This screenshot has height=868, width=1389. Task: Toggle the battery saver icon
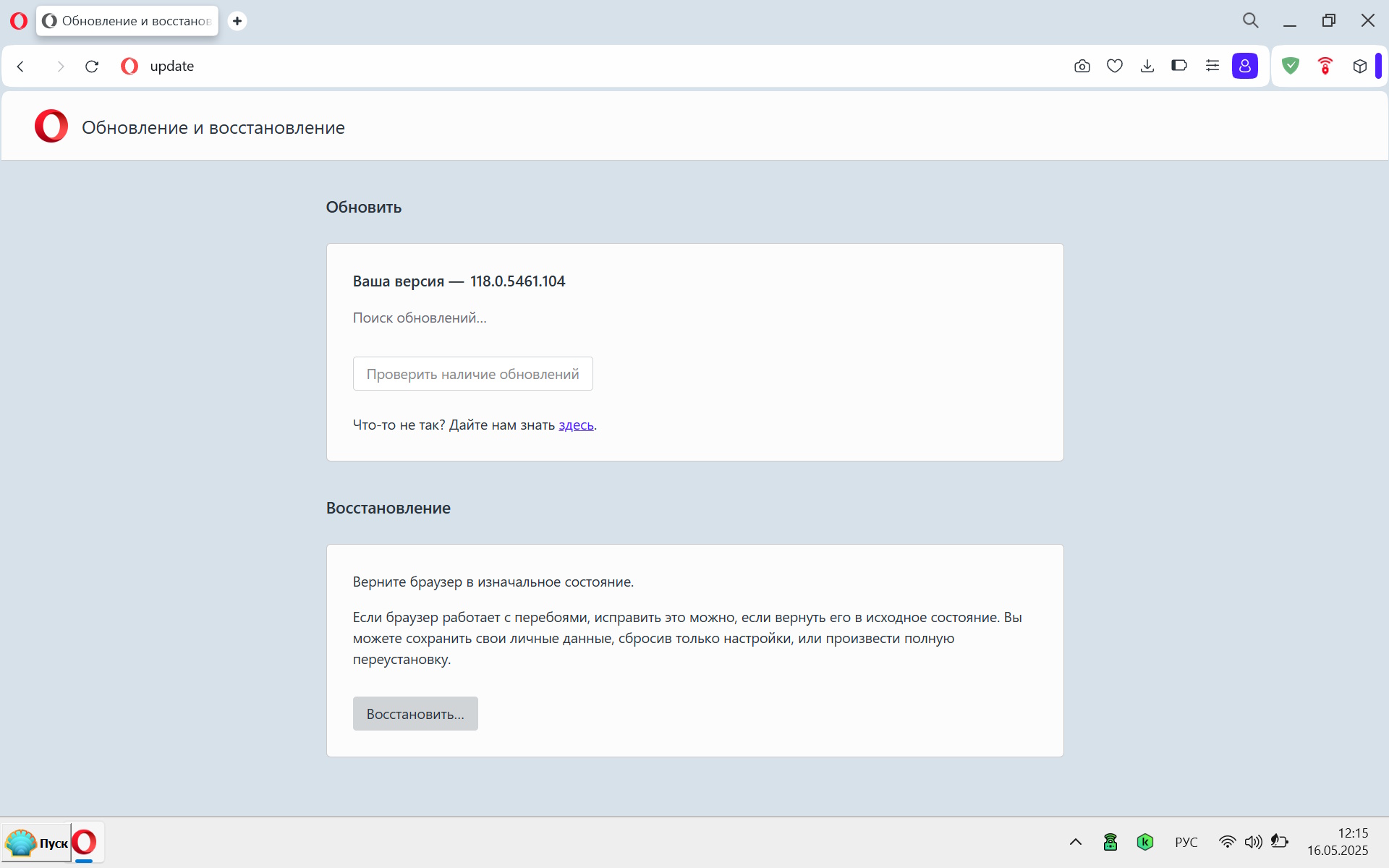coord(1179,66)
